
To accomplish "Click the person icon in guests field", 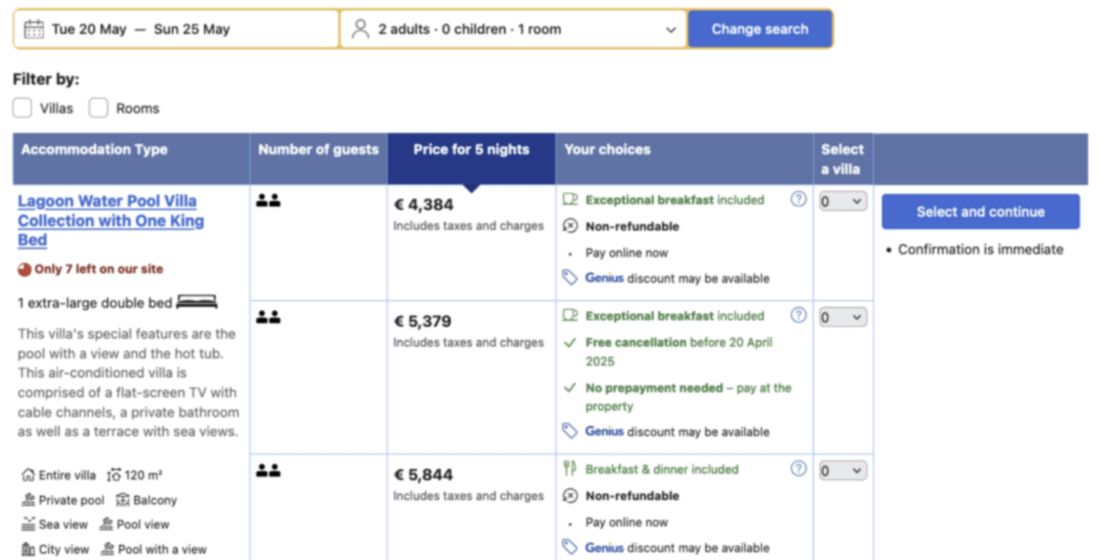I will (360, 29).
